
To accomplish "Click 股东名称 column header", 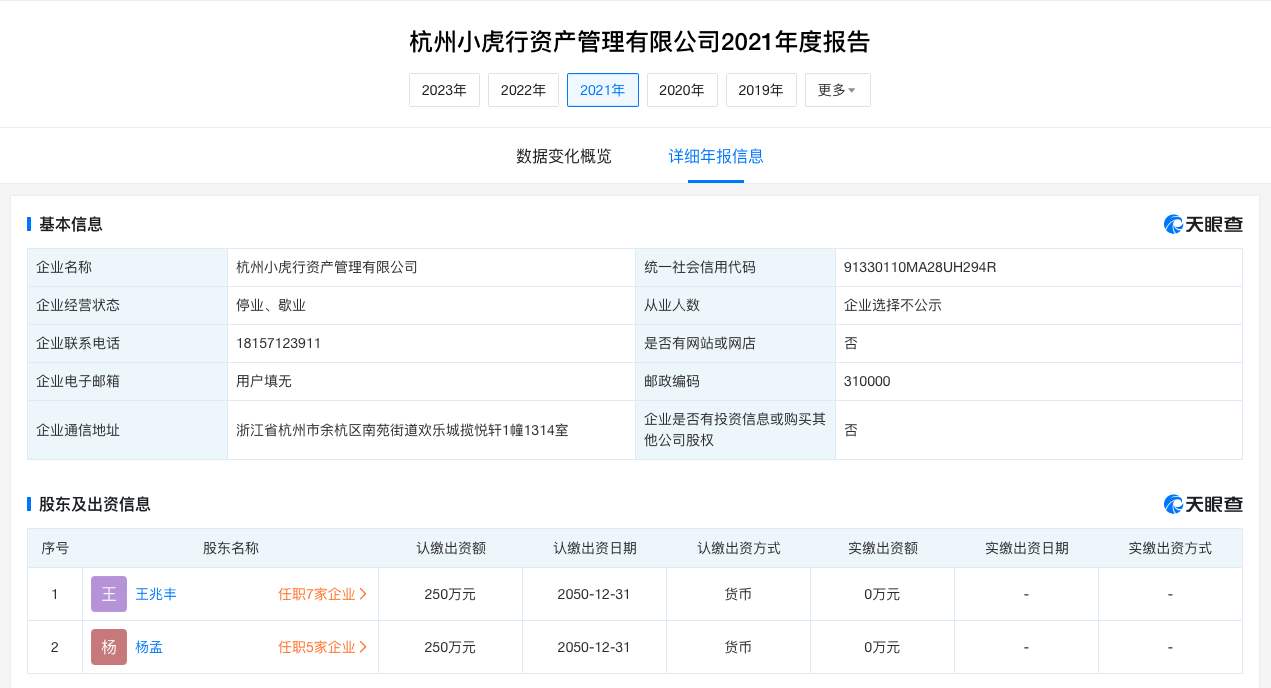I will coord(231,548).
